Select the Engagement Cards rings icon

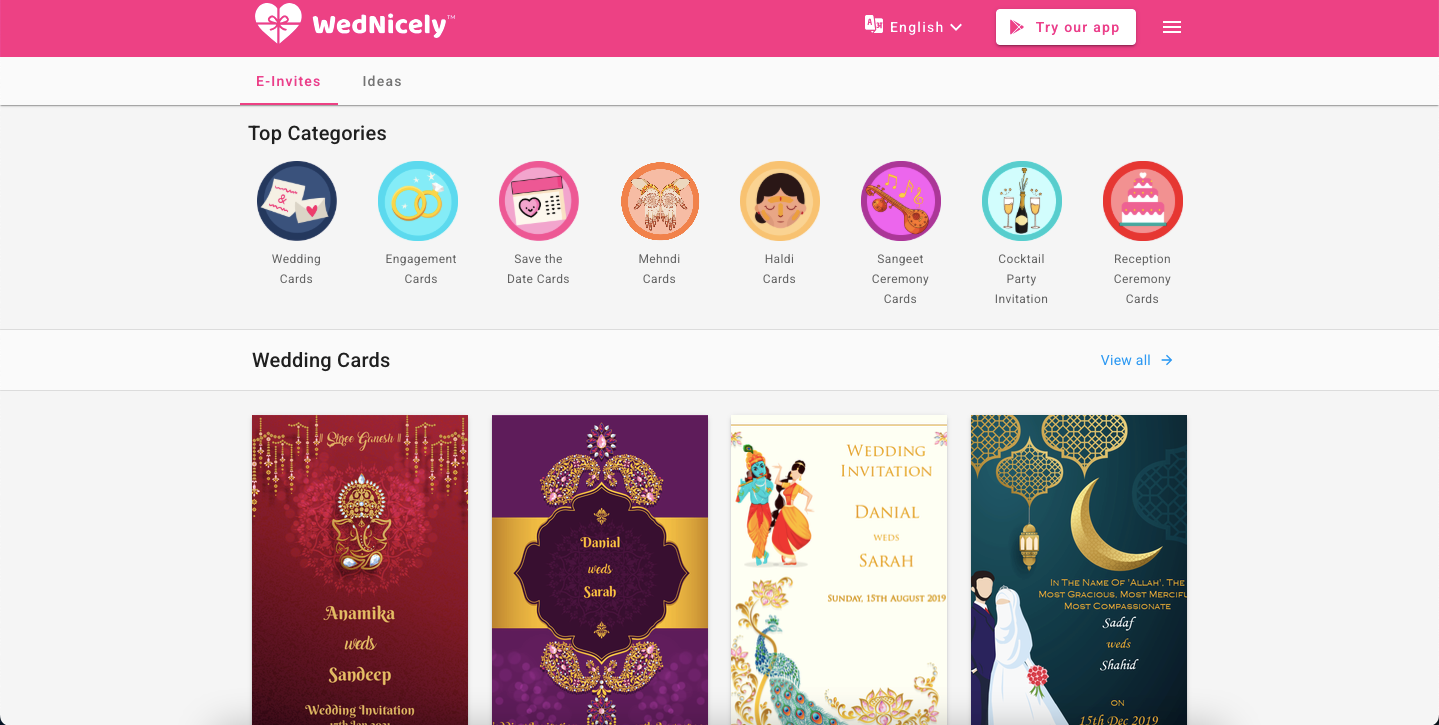point(418,201)
